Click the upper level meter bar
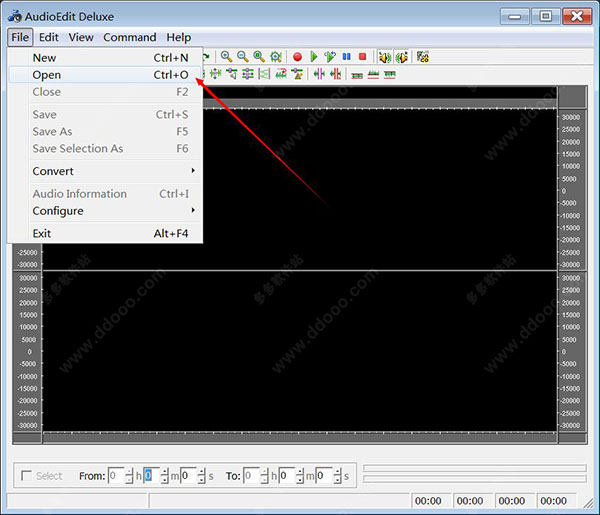 pos(474,468)
